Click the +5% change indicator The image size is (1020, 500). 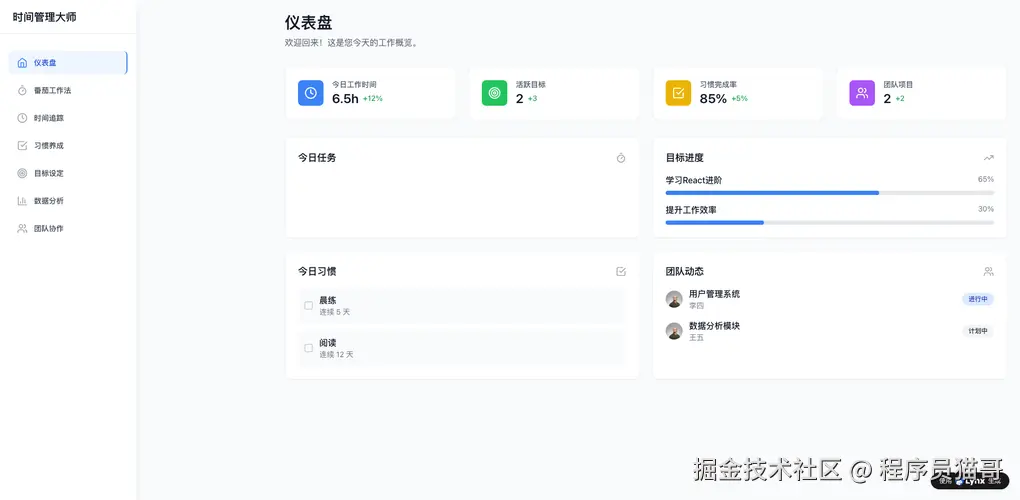coord(740,99)
